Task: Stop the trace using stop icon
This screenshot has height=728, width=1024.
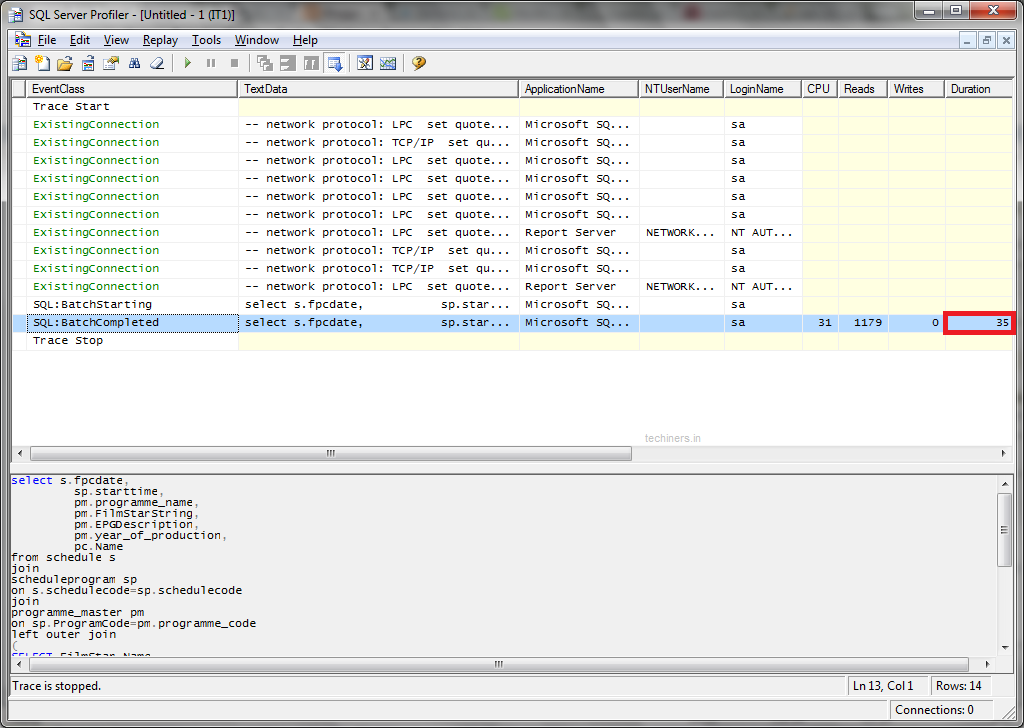Action: 234,62
